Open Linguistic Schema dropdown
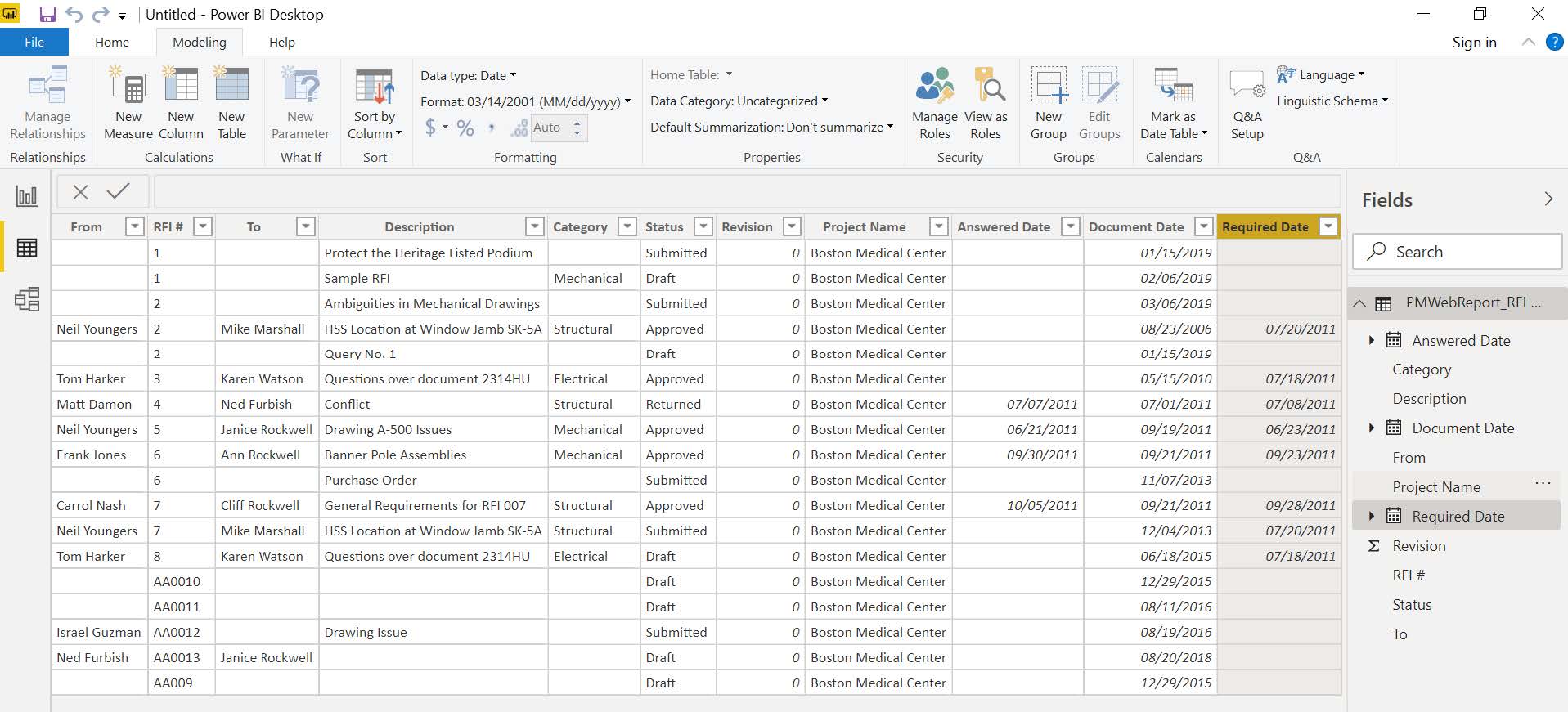 [x=1332, y=101]
